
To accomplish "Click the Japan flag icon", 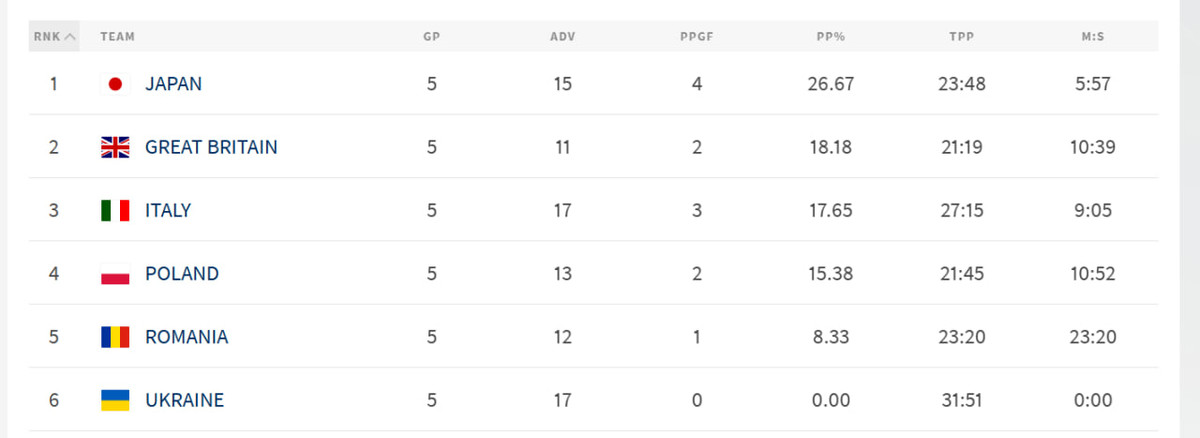I will tap(116, 84).
